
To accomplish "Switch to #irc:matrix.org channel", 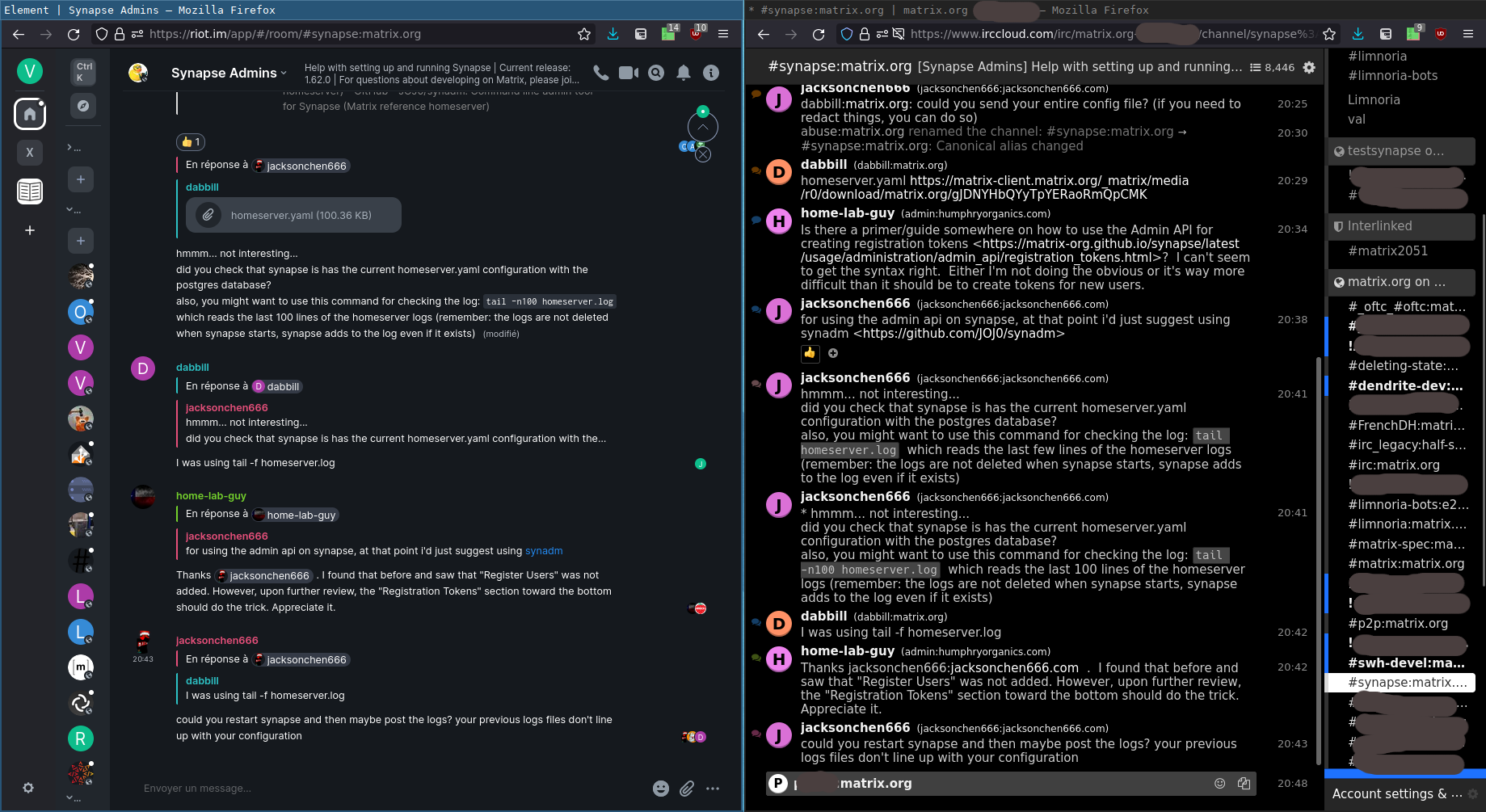I will [x=1393, y=465].
